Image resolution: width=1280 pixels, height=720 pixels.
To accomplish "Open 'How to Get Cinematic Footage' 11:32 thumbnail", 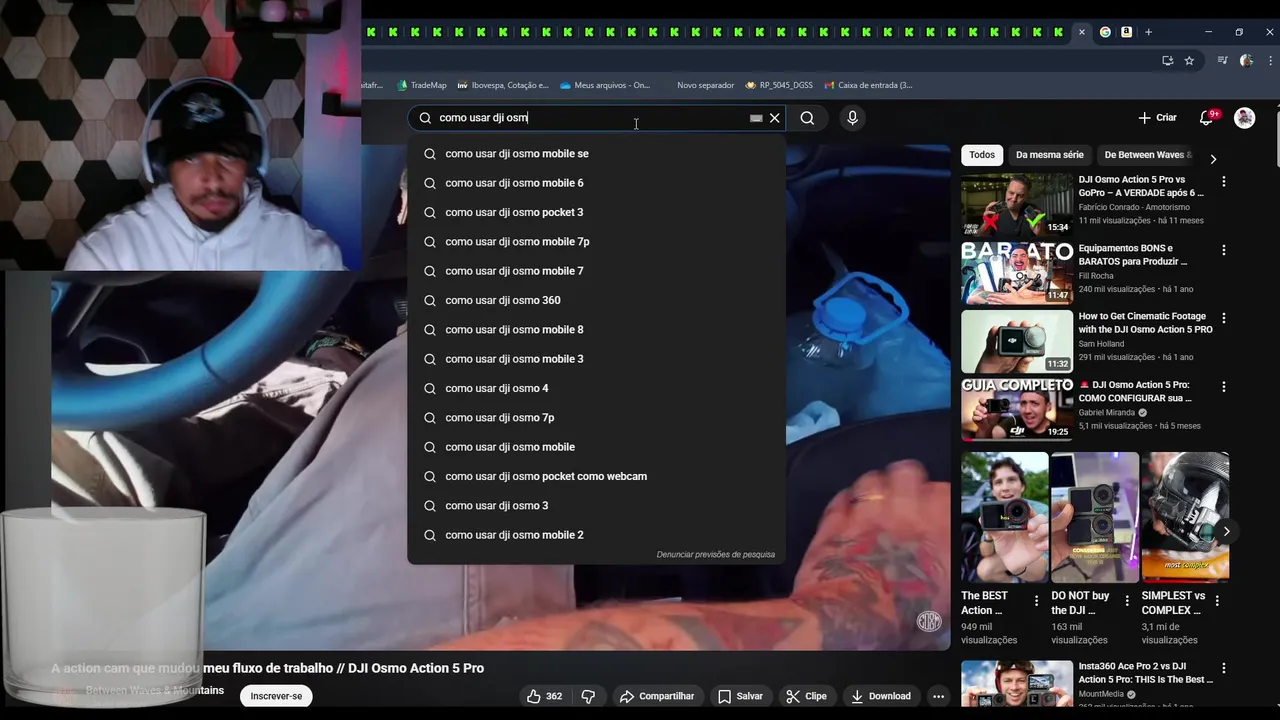I will [1017, 340].
